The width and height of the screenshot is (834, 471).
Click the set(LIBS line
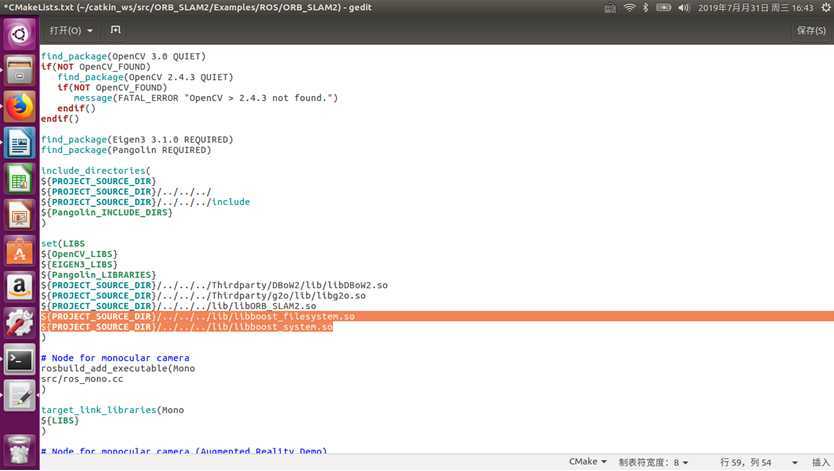coord(63,243)
